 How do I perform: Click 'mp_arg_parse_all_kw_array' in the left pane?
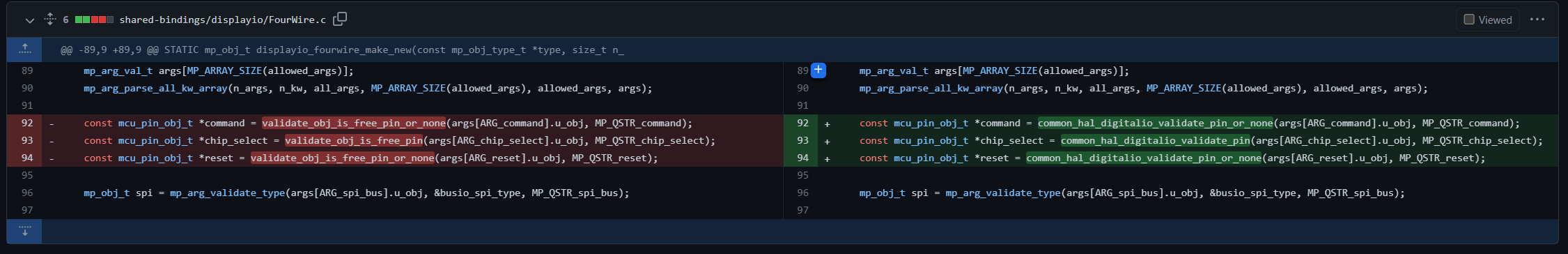(155, 88)
